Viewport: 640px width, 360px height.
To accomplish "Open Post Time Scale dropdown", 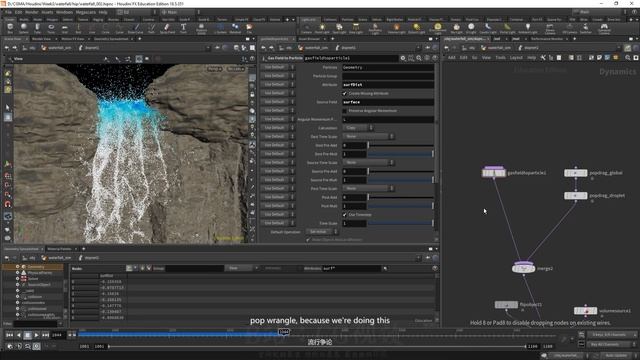I will [x=368, y=189].
